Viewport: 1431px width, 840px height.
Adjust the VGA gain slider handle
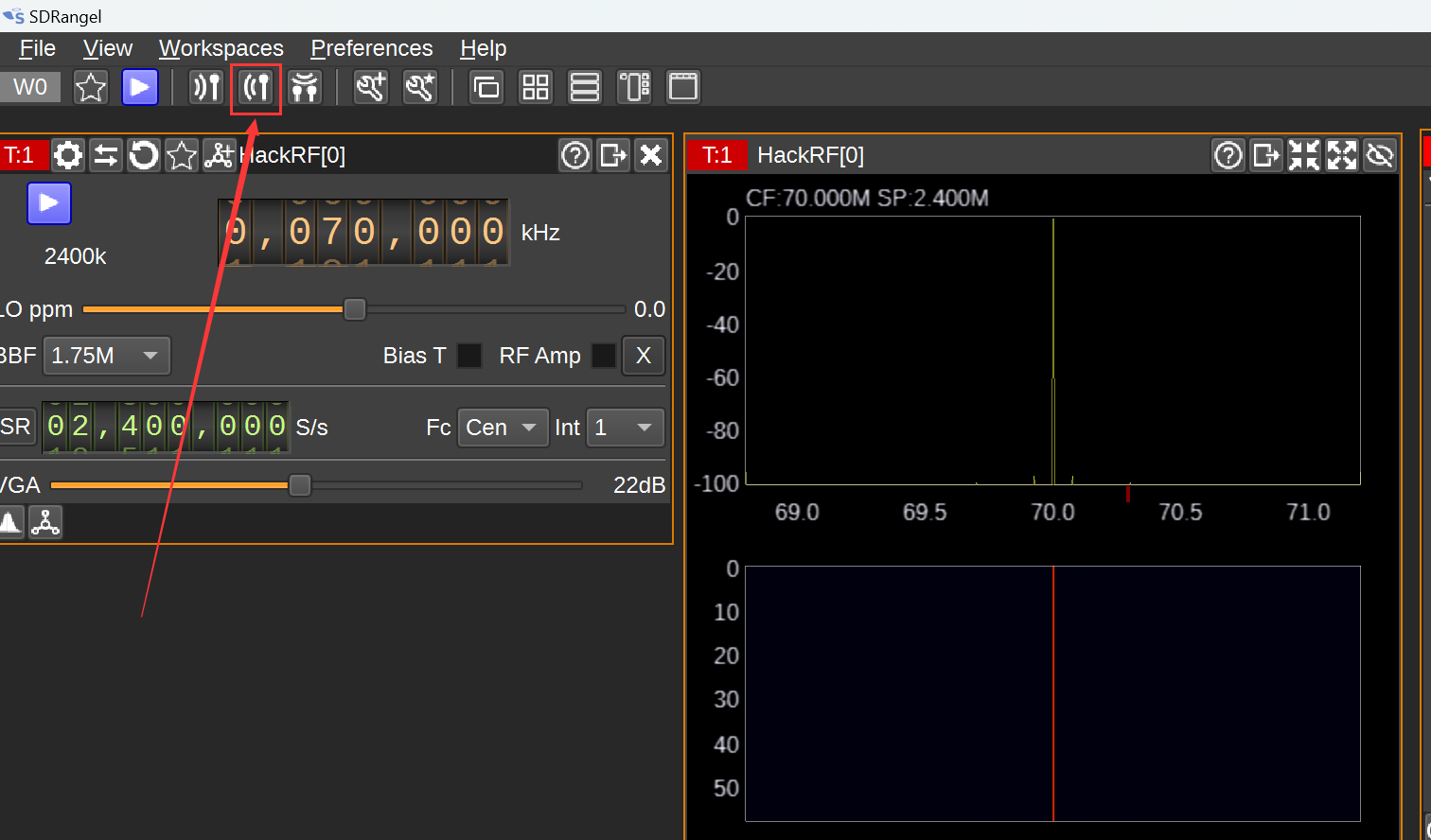[x=300, y=485]
